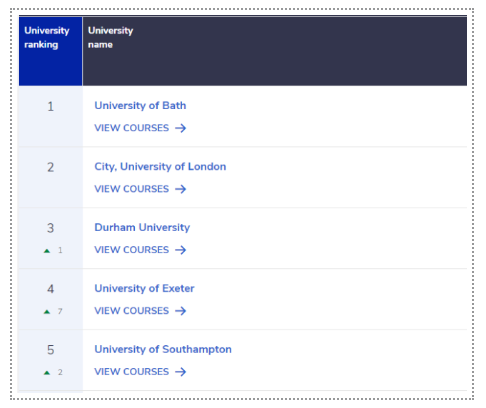Click the arrow icon under University of Southampton
Image resolution: width=486 pixels, height=408 pixels.
[x=181, y=372]
